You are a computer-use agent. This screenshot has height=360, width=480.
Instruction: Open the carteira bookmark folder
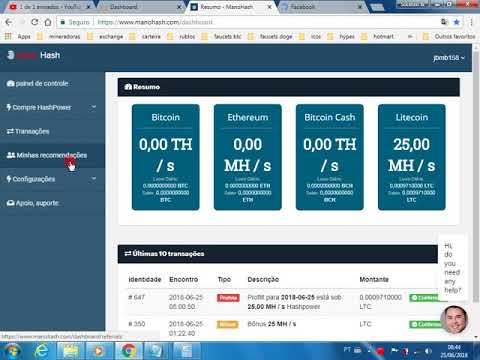click(145, 36)
